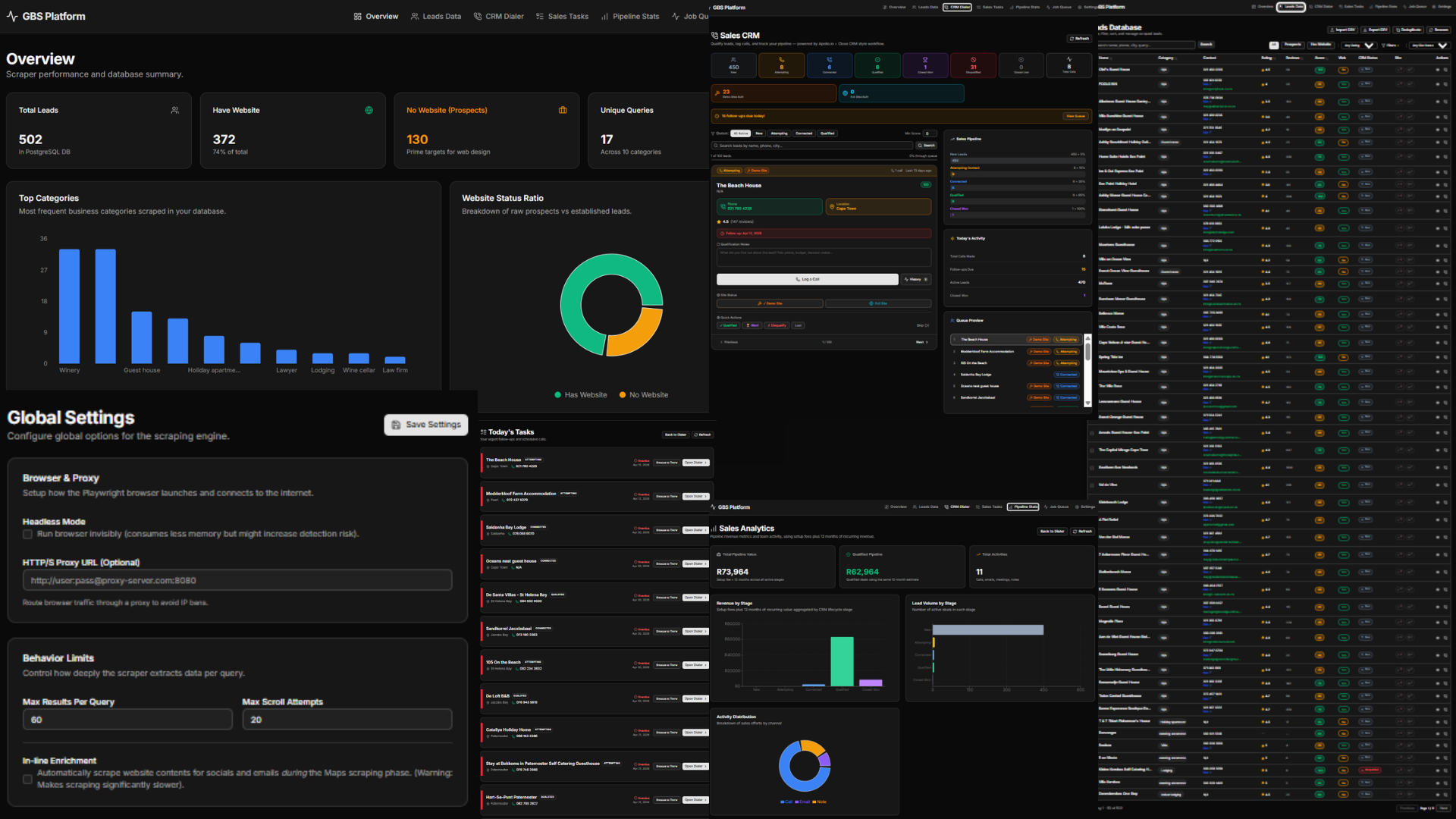The image size is (1456, 819).
Task: Click the Queue Preview scrollbar thumb
Action: (1087, 351)
